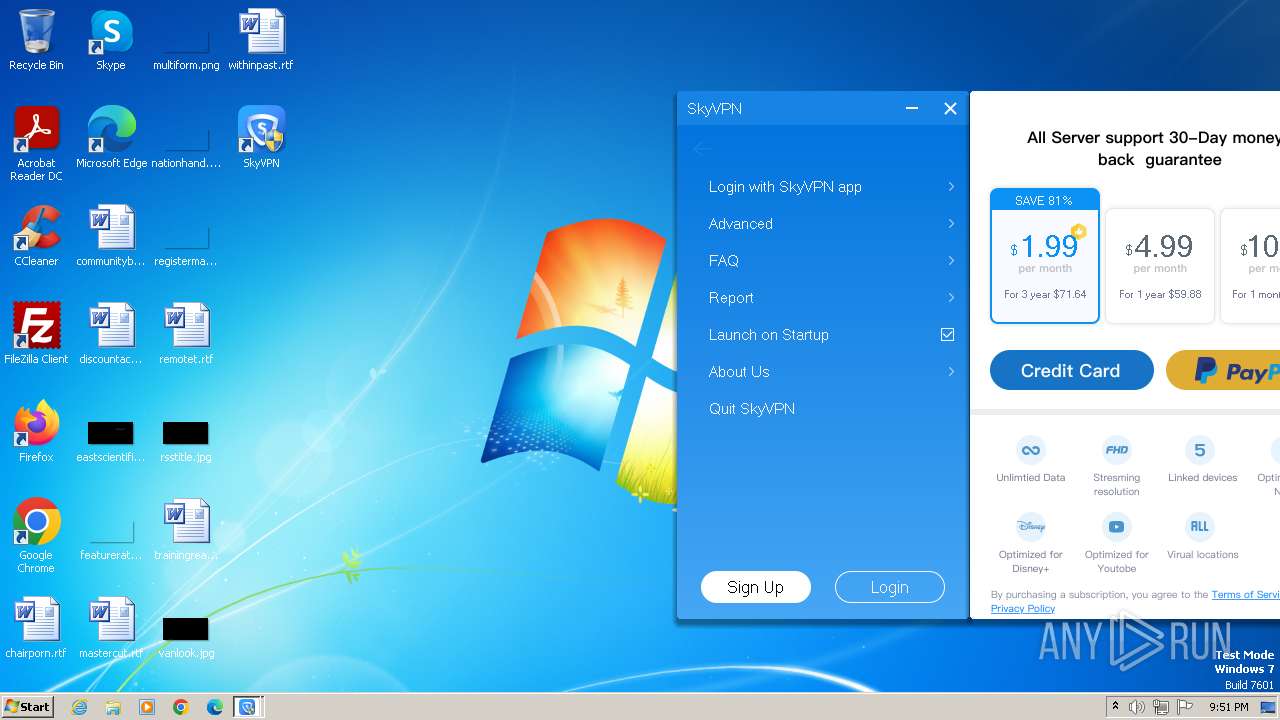Expand the Report chevron arrow
Screen dimensions: 1280x720
click(x=951, y=298)
